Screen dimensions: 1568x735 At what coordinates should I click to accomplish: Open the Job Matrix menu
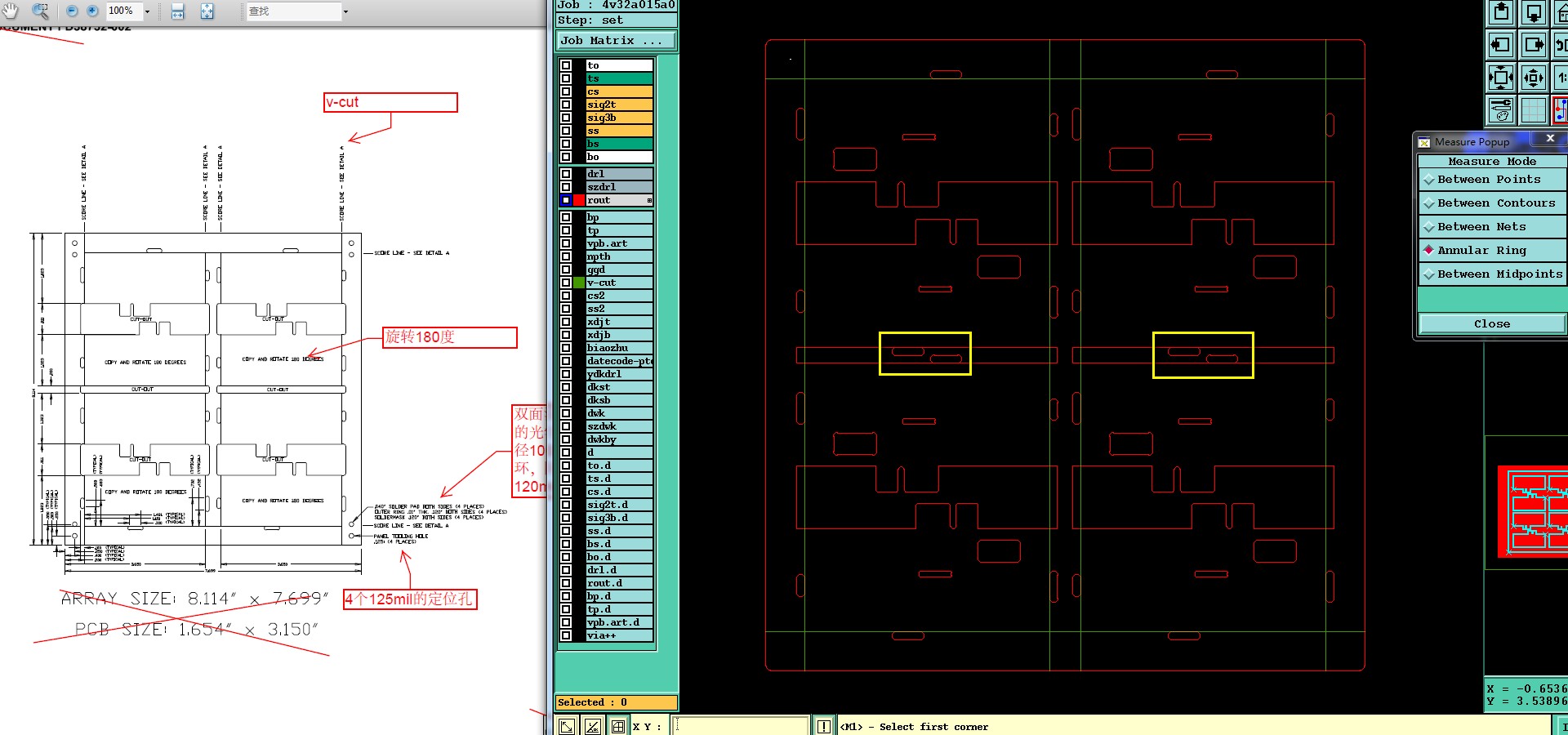(617, 40)
